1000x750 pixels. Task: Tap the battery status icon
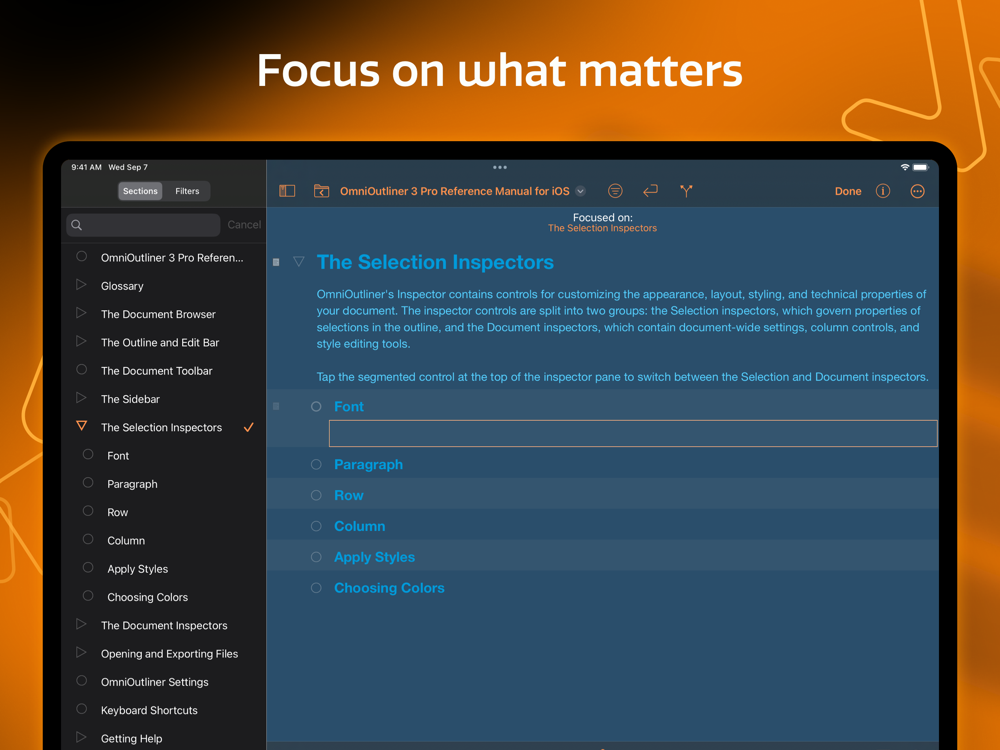[x=921, y=167]
